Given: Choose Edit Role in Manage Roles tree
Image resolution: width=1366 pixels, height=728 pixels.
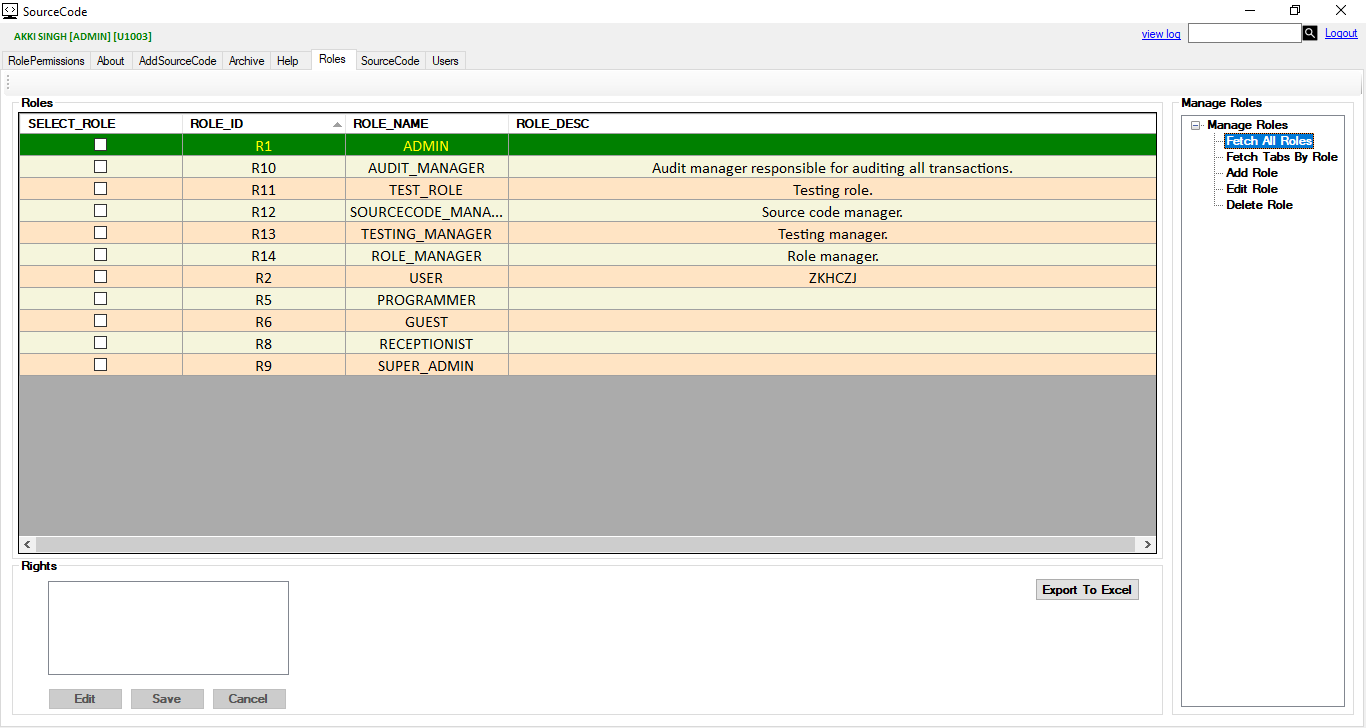Looking at the screenshot, I should pyautogui.click(x=1252, y=189).
